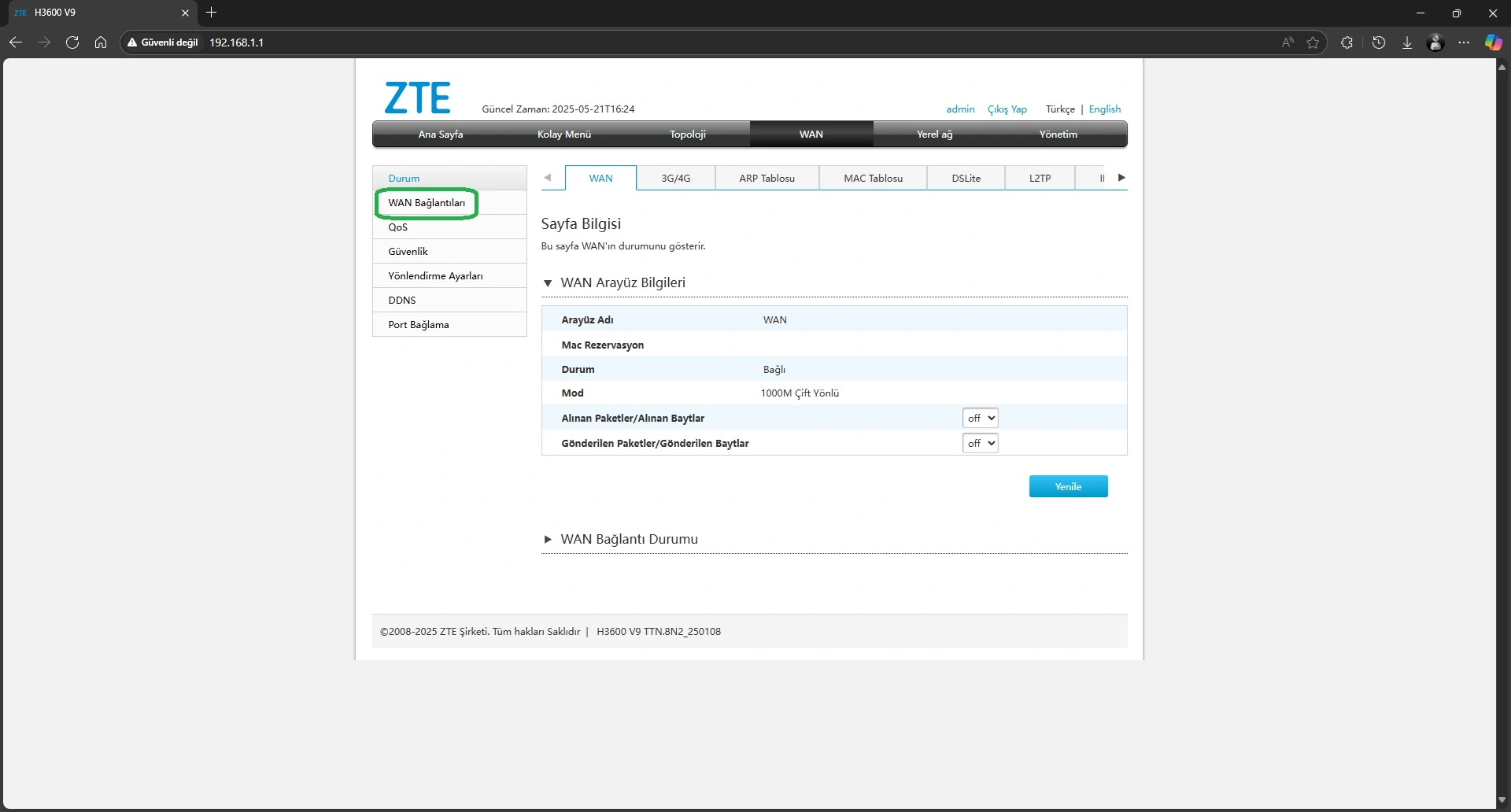1511x812 pixels.
Task: Collapse the WAN Arayüz Bilgileri section
Action: click(548, 283)
